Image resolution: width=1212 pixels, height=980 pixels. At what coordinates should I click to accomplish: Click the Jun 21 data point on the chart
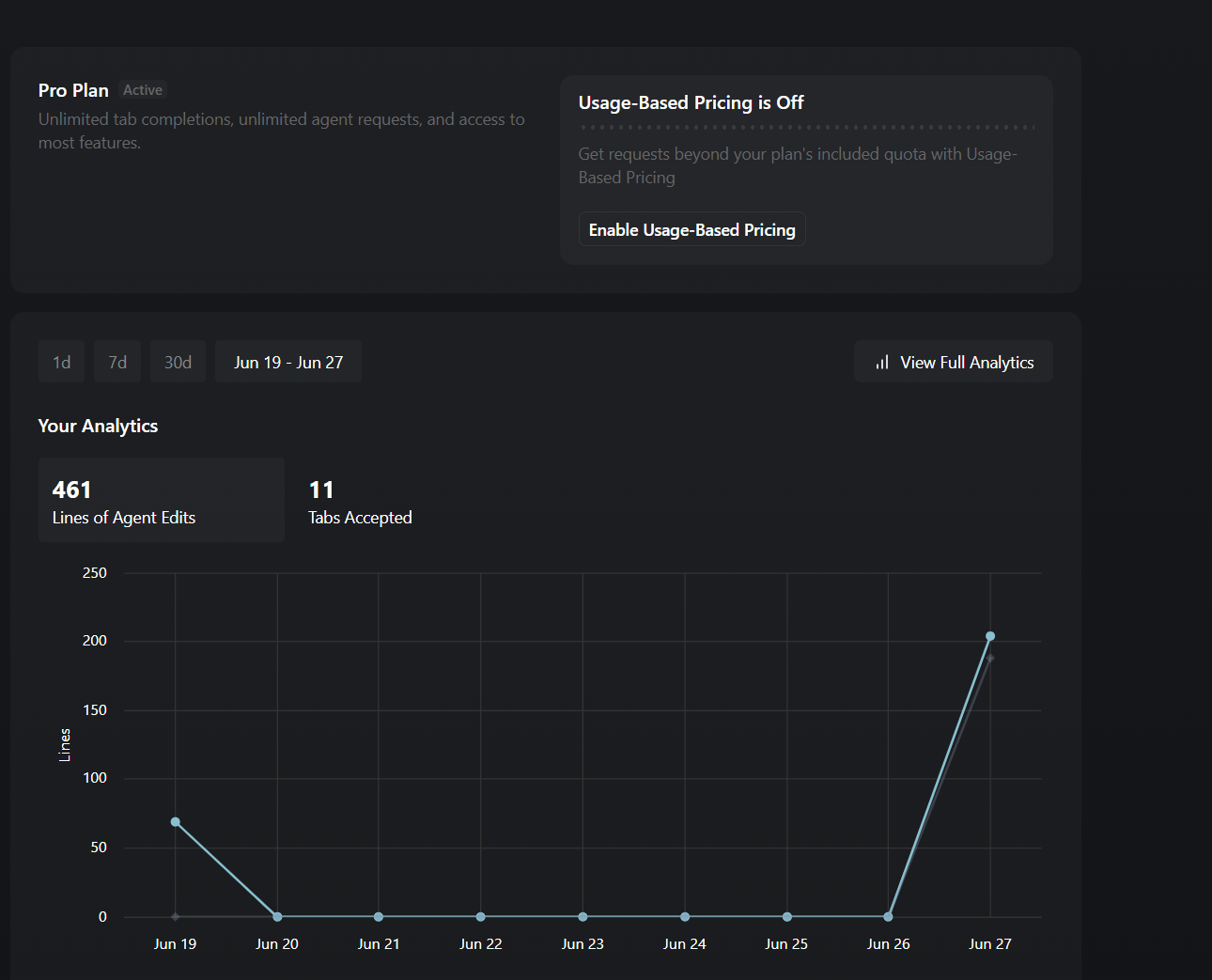pyautogui.click(x=379, y=917)
